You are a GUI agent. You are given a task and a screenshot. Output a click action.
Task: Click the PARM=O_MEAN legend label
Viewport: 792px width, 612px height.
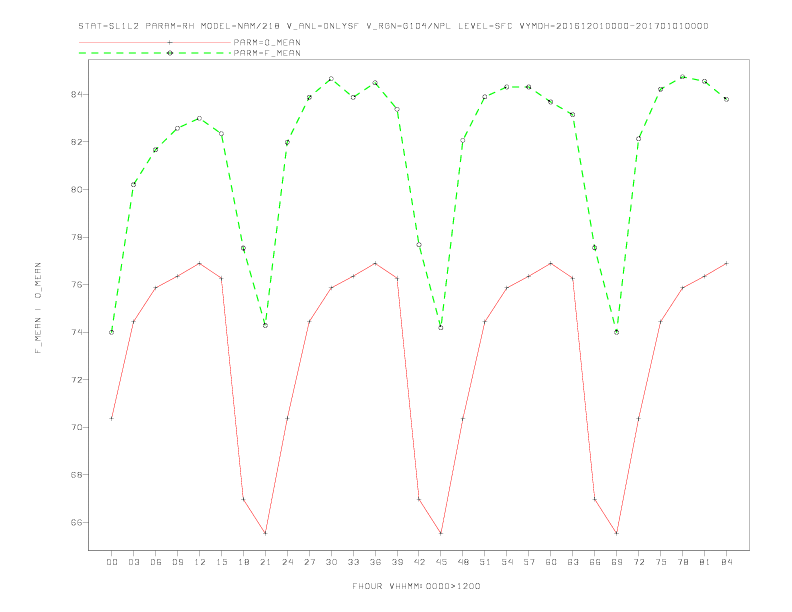(x=267, y=42)
